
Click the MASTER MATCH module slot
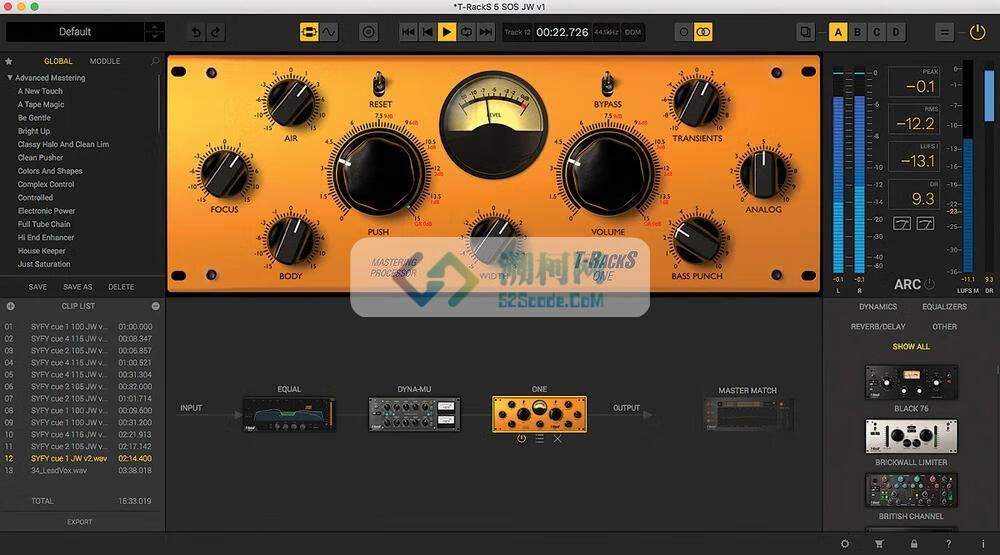[x=747, y=415]
